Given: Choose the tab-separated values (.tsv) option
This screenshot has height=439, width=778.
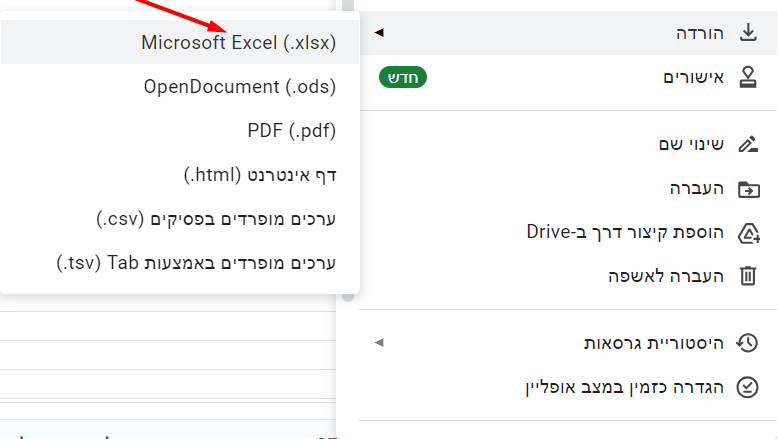Looking at the screenshot, I should coord(196,262).
